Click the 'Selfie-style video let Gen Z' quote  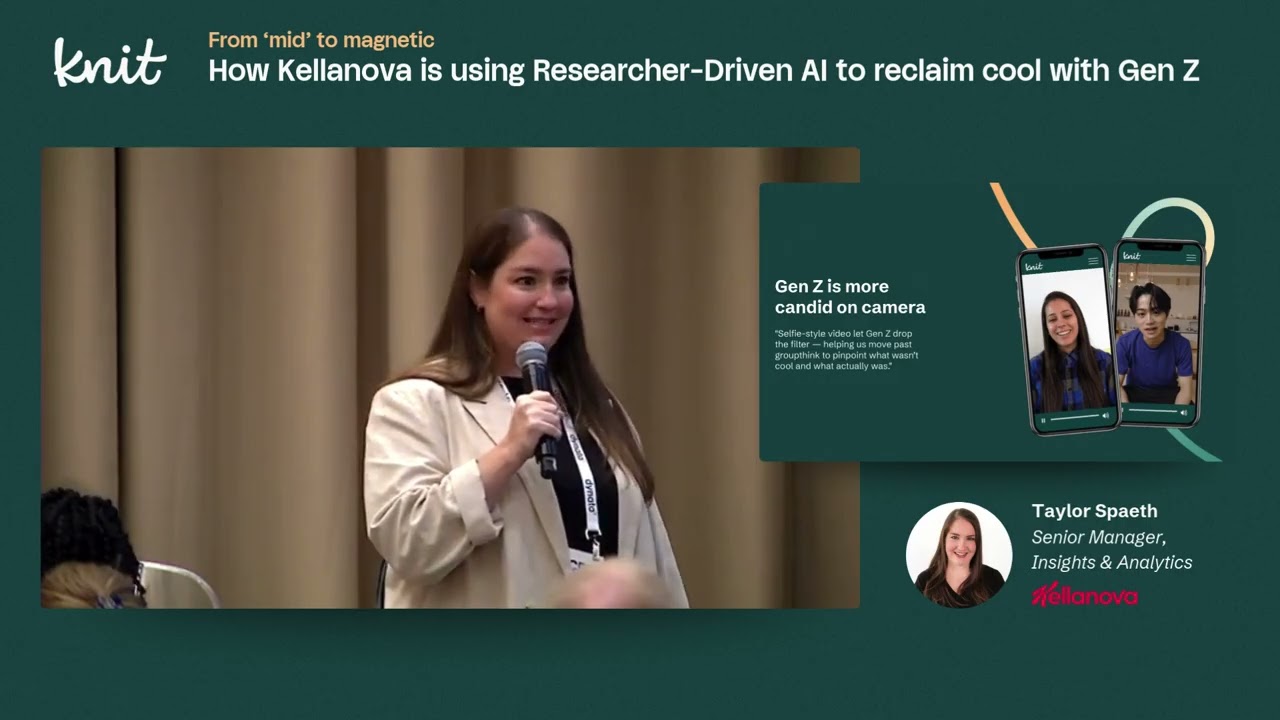pyautogui.click(x=846, y=350)
